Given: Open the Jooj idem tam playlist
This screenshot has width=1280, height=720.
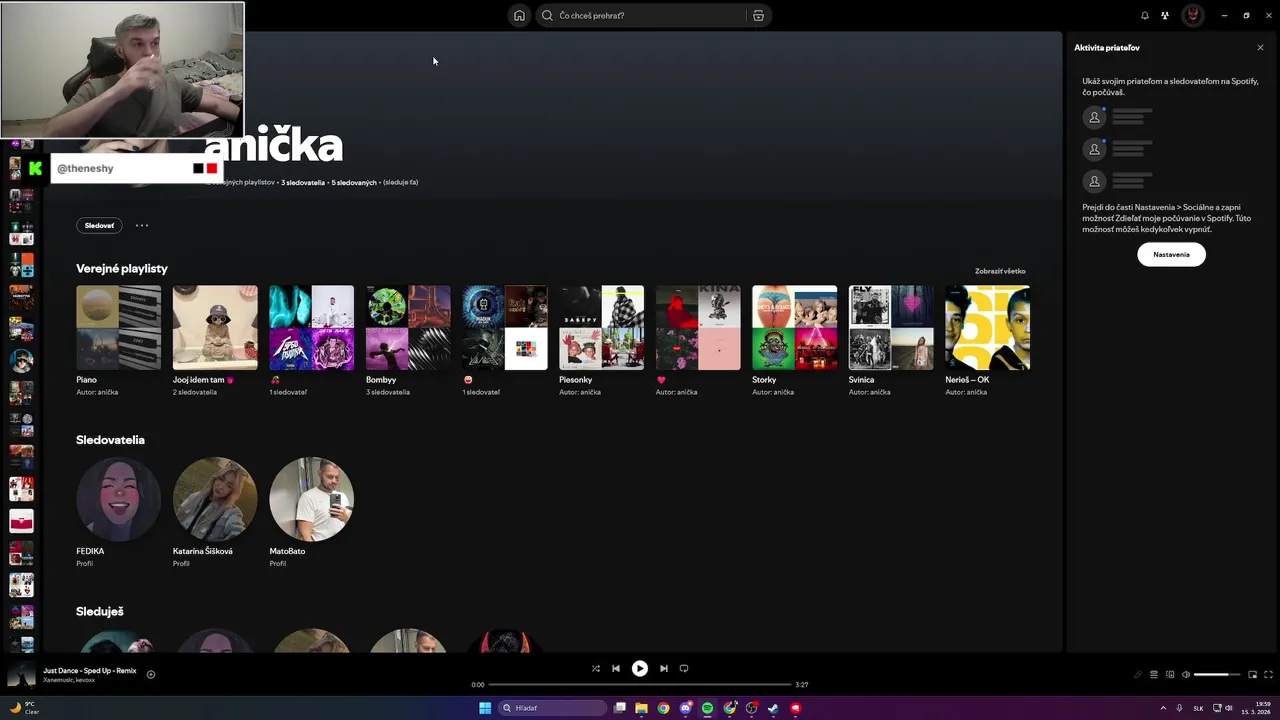Looking at the screenshot, I should pyautogui.click(x=215, y=328).
